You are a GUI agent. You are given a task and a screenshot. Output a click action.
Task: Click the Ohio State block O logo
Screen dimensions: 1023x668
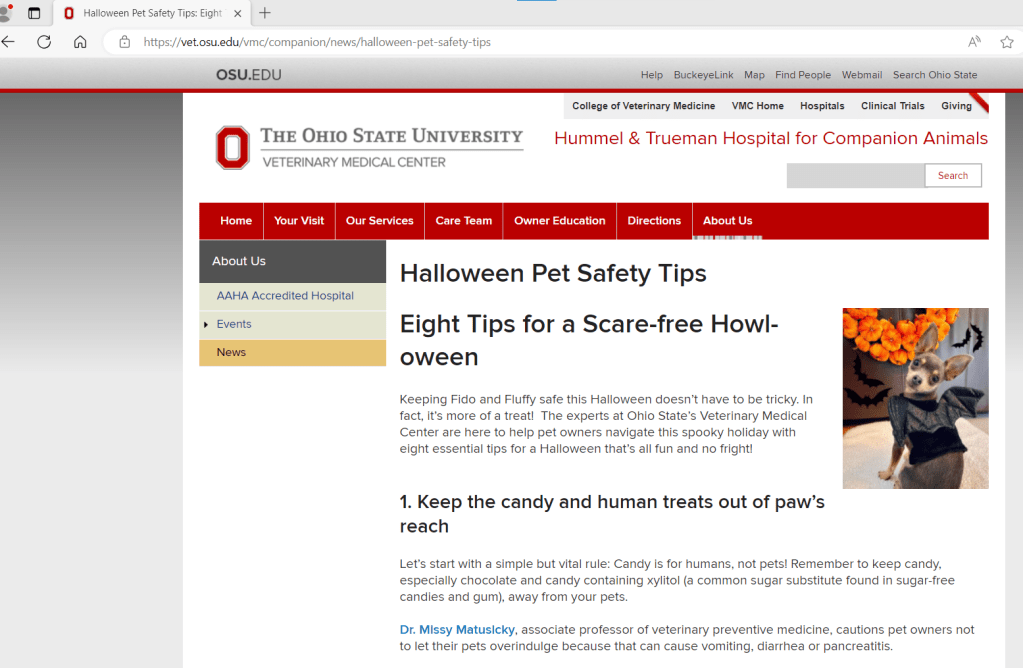[x=232, y=147]
